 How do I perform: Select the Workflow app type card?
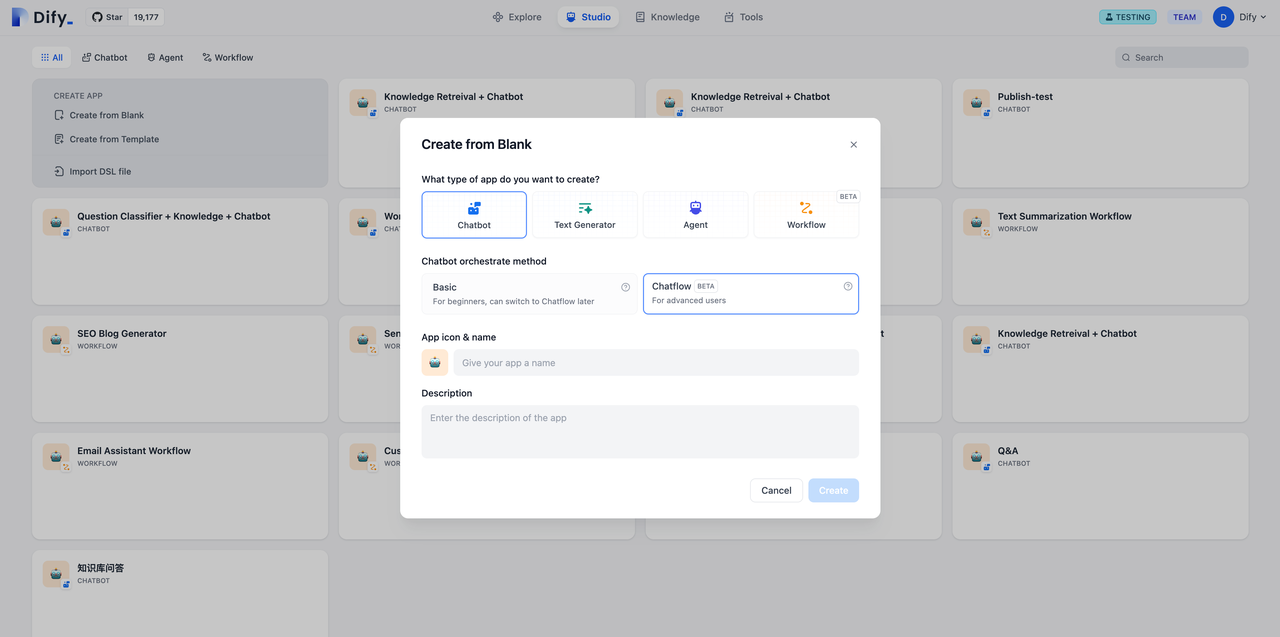click(806, 215)
